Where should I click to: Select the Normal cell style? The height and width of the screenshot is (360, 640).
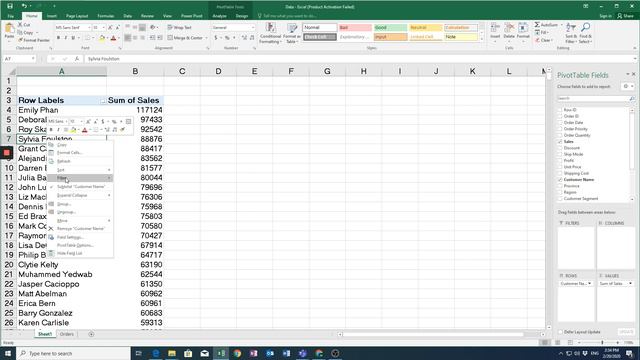tap(320, 27)
